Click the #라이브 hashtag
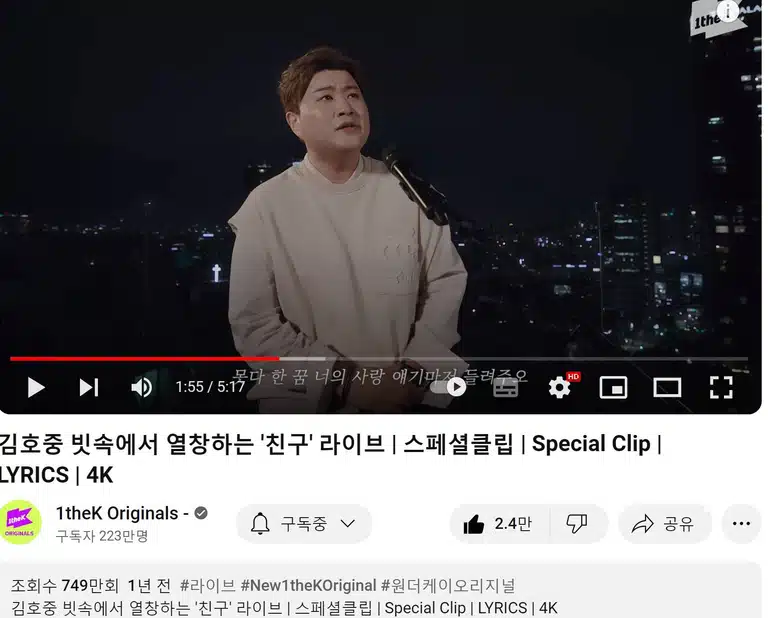768x618 pixels. [208, 585]
